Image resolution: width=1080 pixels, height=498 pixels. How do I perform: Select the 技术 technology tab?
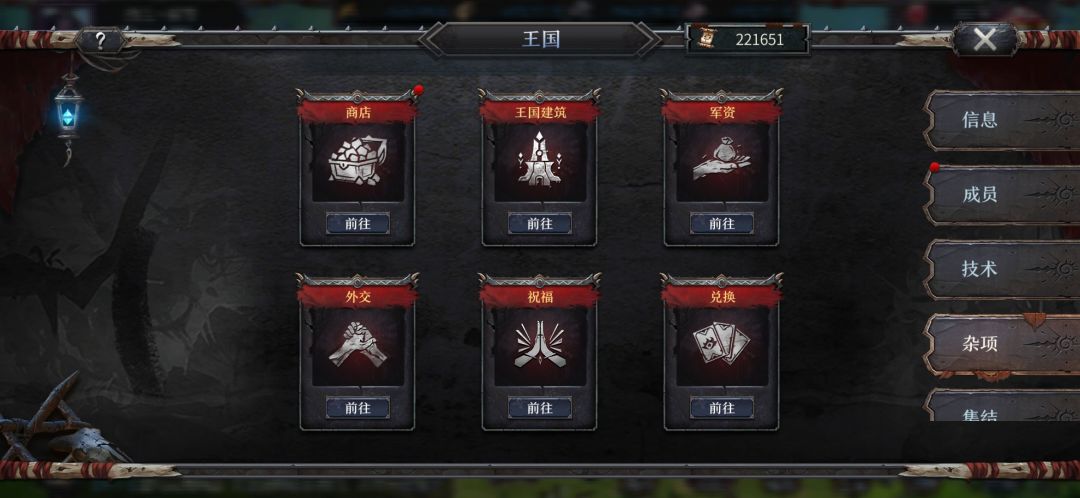click(1002, 269)
